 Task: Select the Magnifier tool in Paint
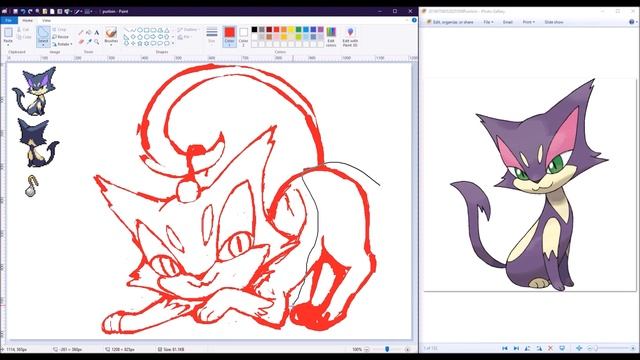click(97, 41)
